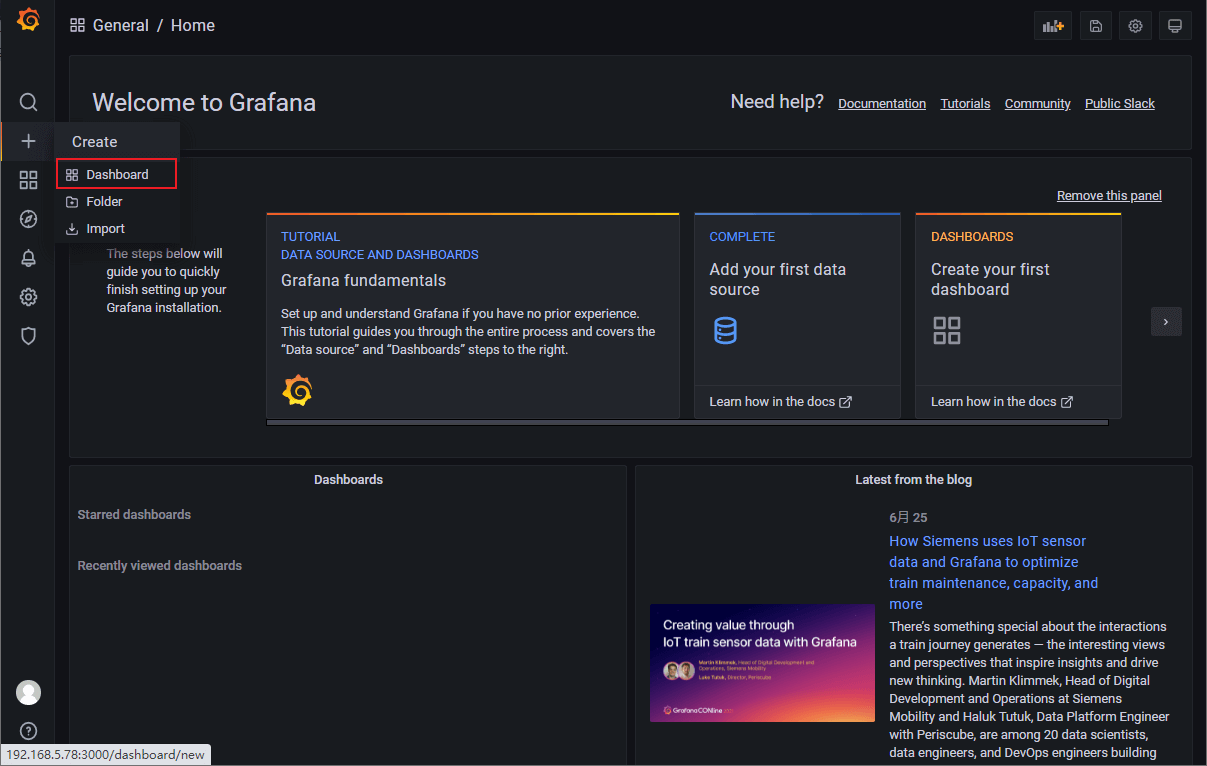Click the Recently viewed dashboards heading
Image resolution: width=1207 pixels, height=766 pixels.
pyautogui.click(x=160, y=566)
